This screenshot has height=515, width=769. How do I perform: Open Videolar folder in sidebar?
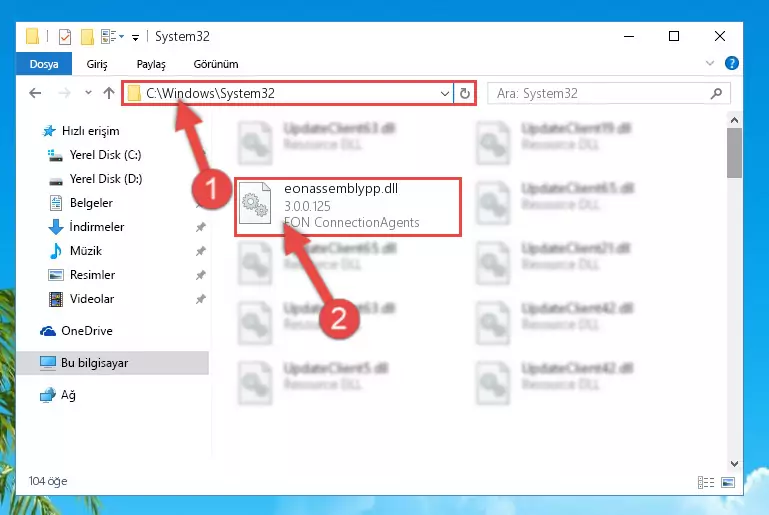tap(81, 299)
